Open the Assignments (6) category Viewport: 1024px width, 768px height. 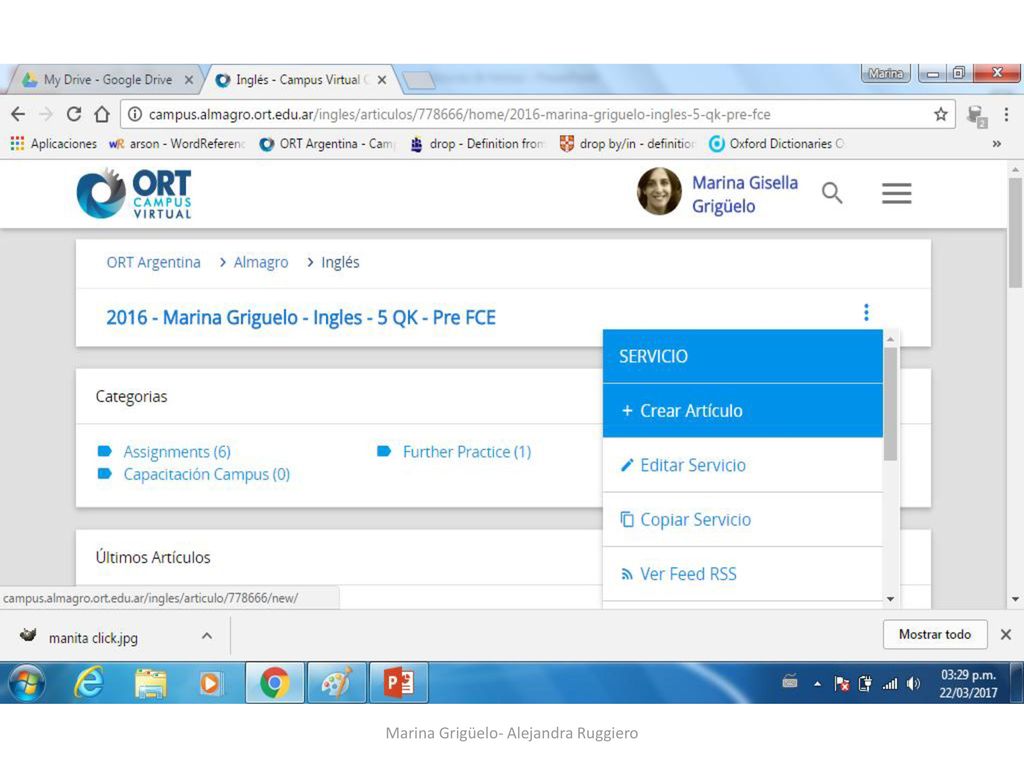click(177, 451)
